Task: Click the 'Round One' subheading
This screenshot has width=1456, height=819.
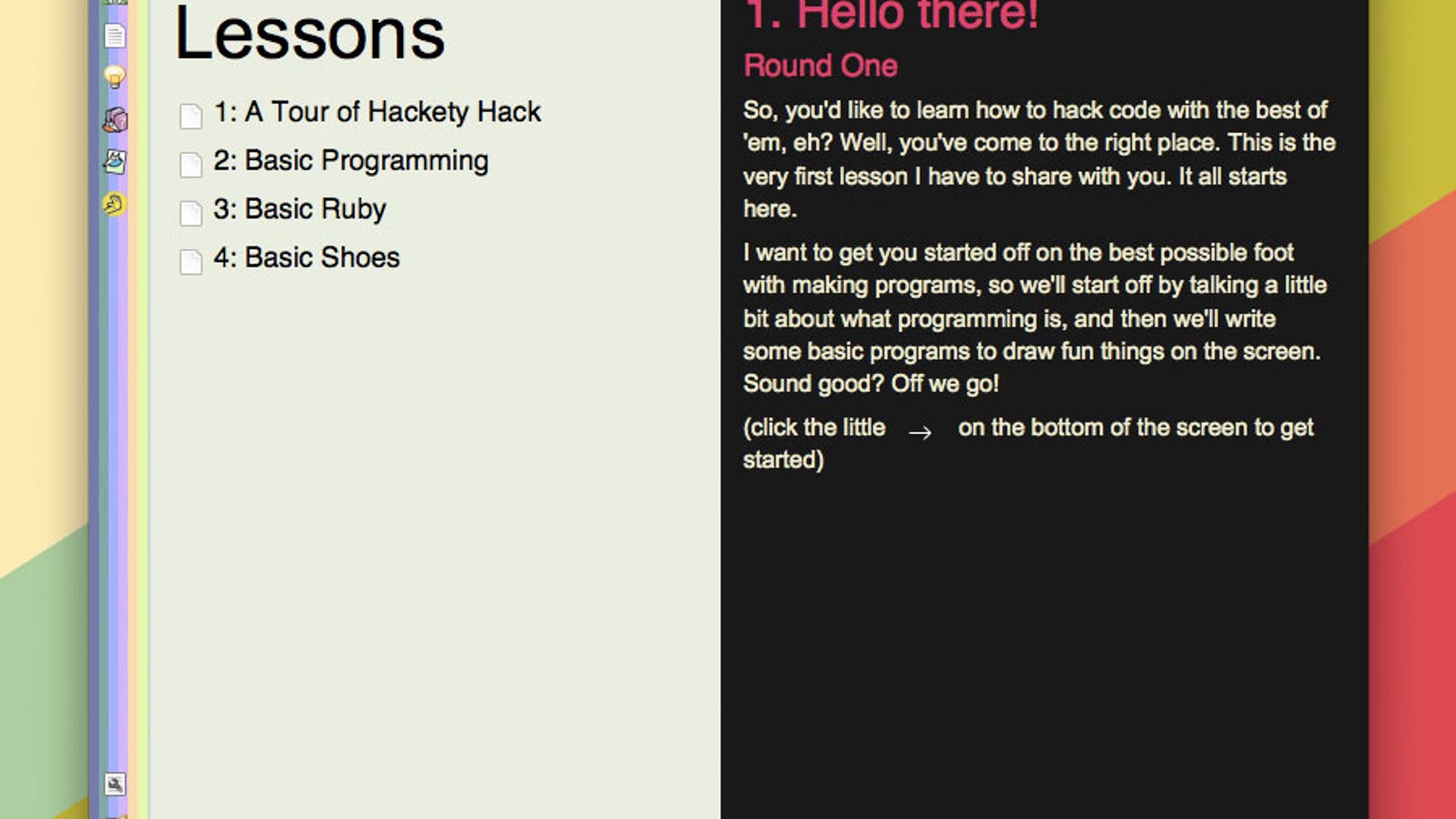Action: [x=820, y=66]
